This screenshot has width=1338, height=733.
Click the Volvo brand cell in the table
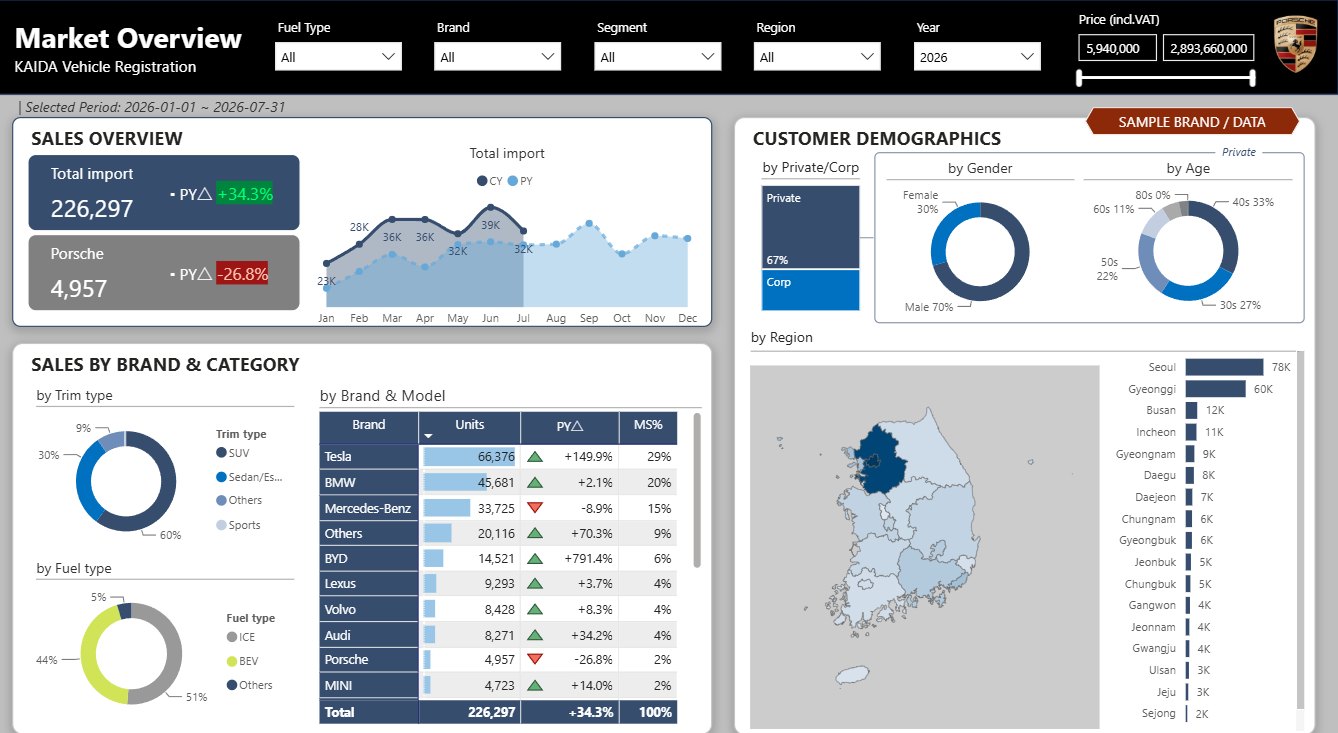tap(368, 609)
